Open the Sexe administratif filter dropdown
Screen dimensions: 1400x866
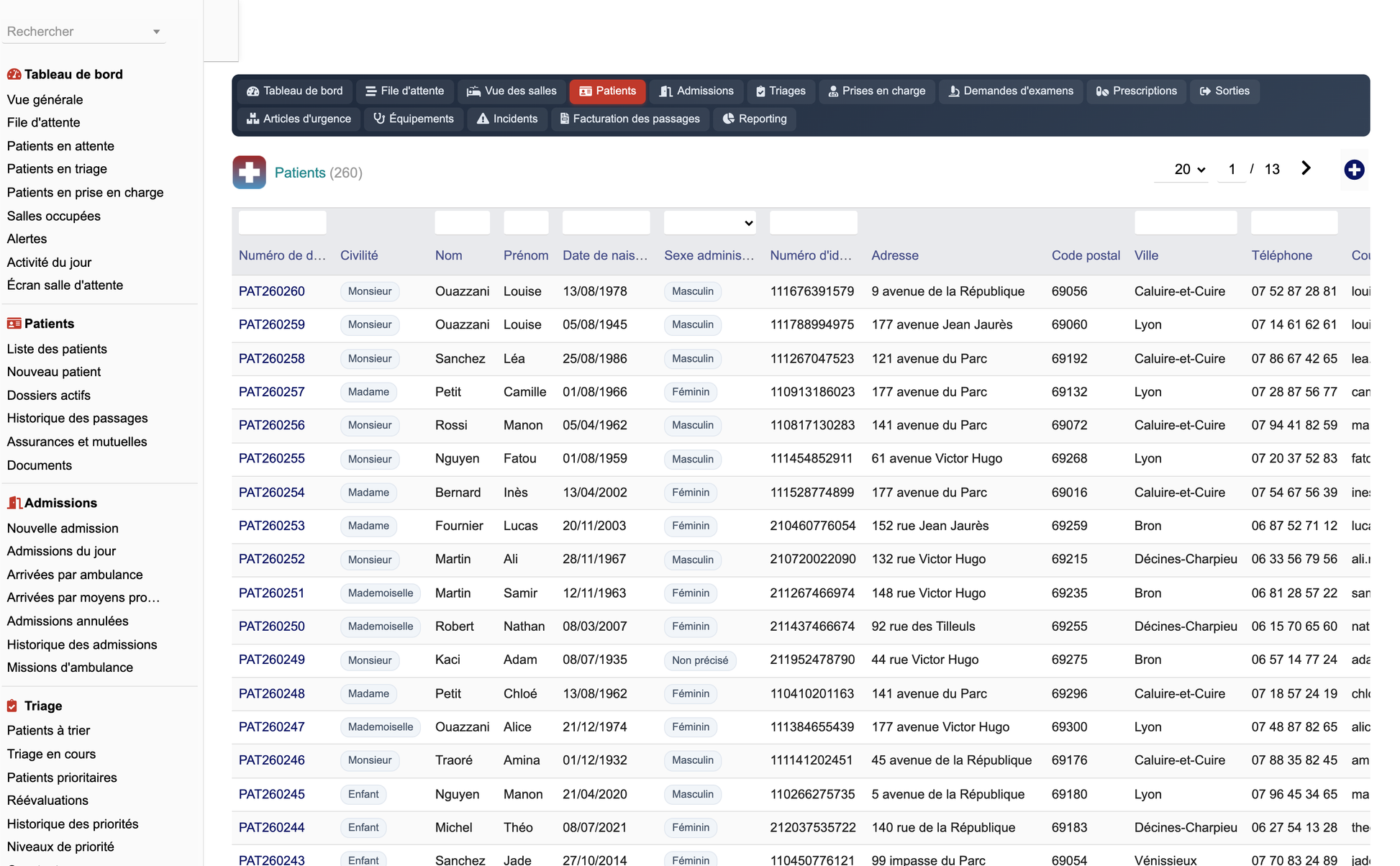(x=709, y=223)
